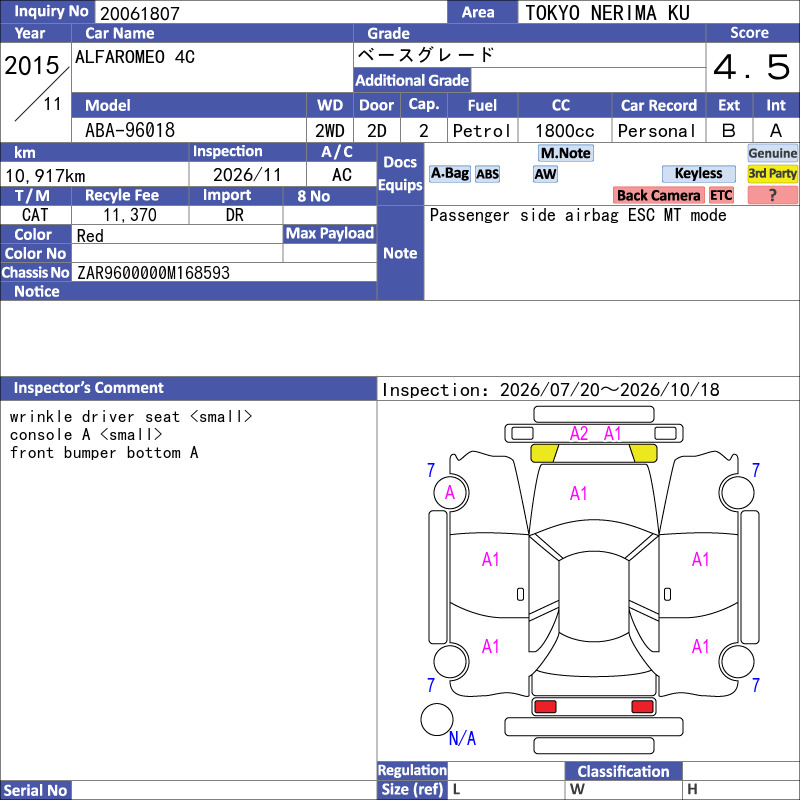The image size is (800, 800).
Task: Click the red question mark badge
Action: point(772,195)
